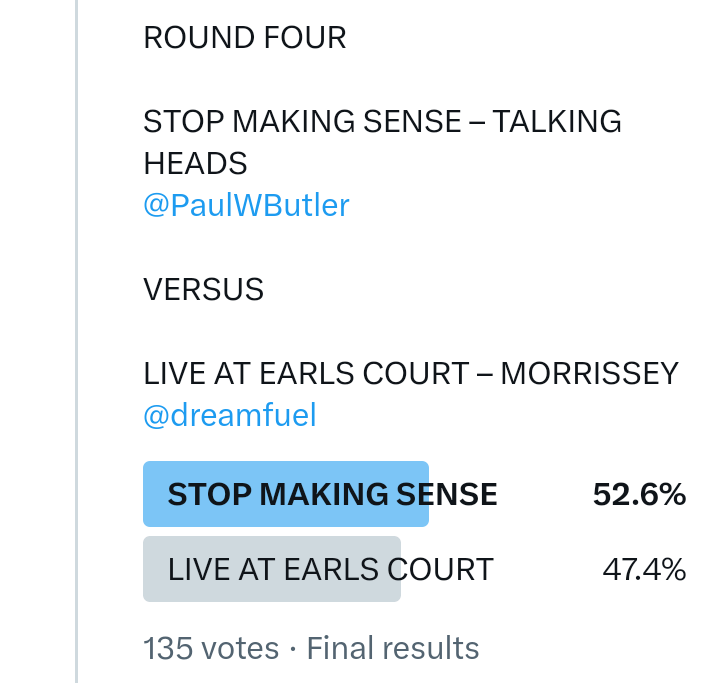Viewport: 720px width, 683px height.
Task: Click the "ROUND FOUR" heading text
Action: [x=245, y=38]
